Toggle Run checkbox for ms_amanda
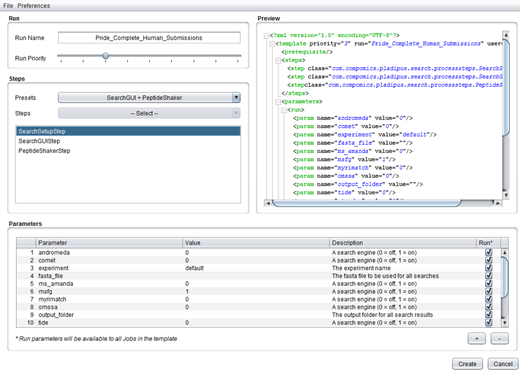The height and width of the screenshot is (370, 520). coord(489,283)
